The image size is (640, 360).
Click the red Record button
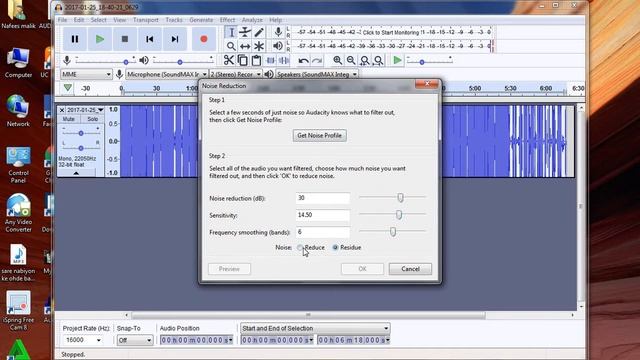[x=204, y=39]
